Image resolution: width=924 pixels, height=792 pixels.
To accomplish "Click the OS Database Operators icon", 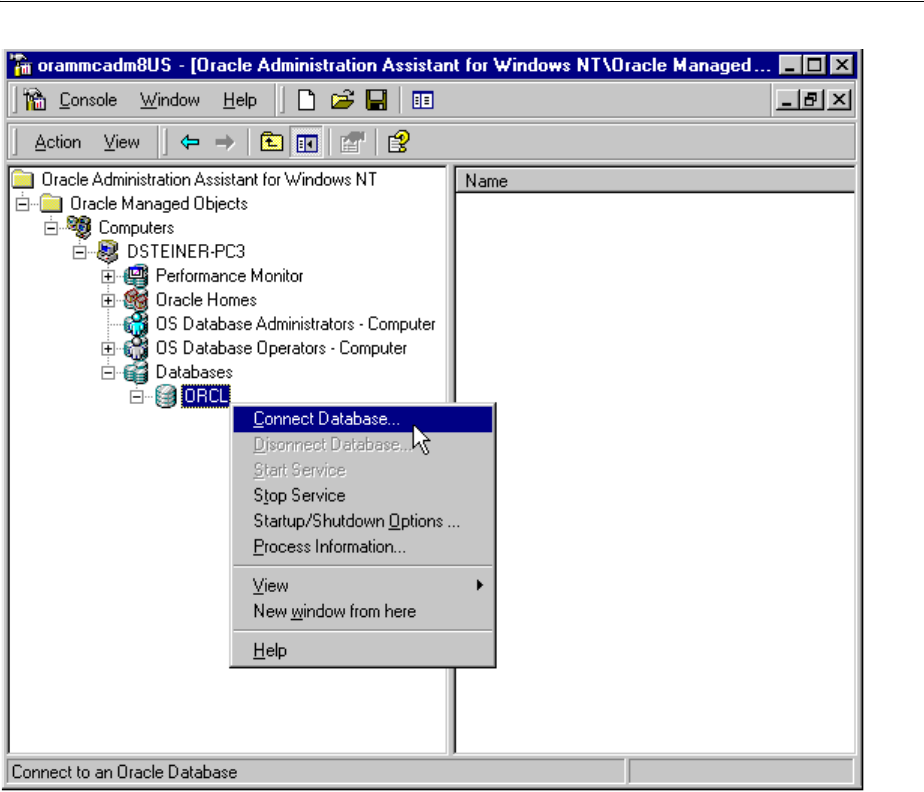I will pos(136,348).
